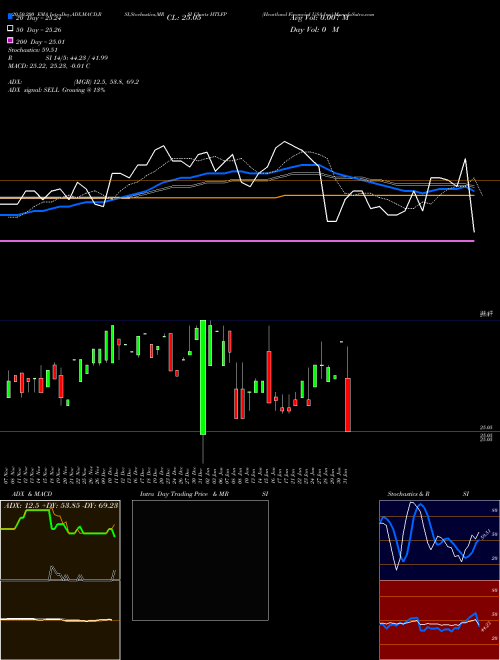Open the empty intraday trading price chart panel
500x660 pixels.
pos(200,560)
